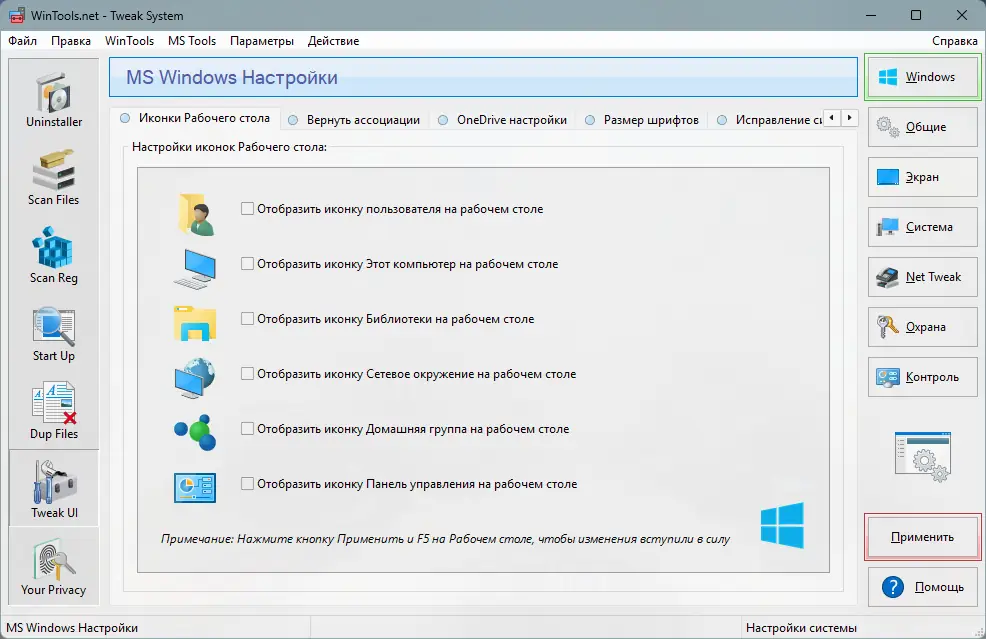The image size is (986, 639).
Task: Click the Libraries folder icon
Action: point(195,323)
